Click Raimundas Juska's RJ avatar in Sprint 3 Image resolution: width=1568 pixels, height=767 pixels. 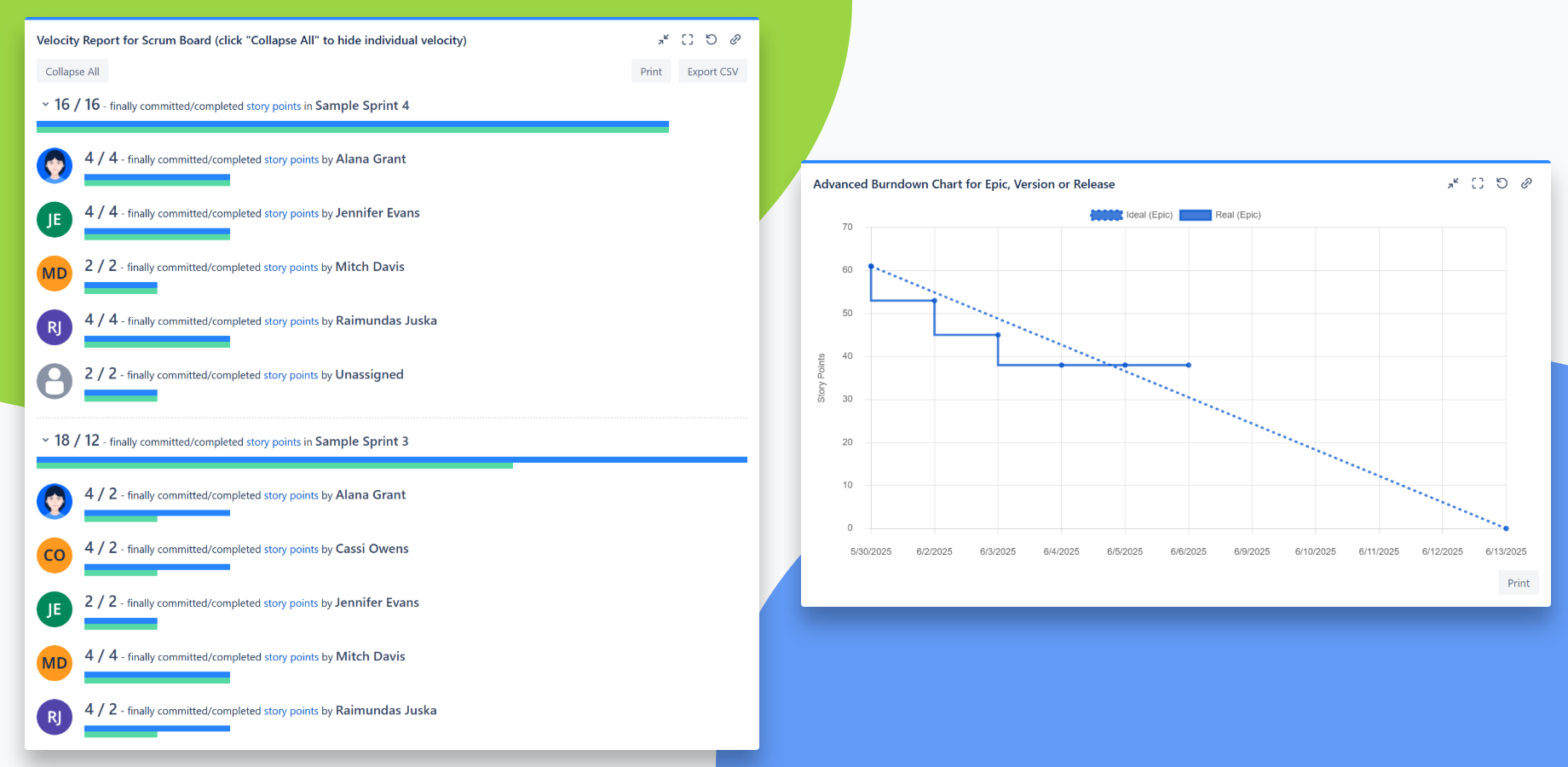tap(55, 717)
